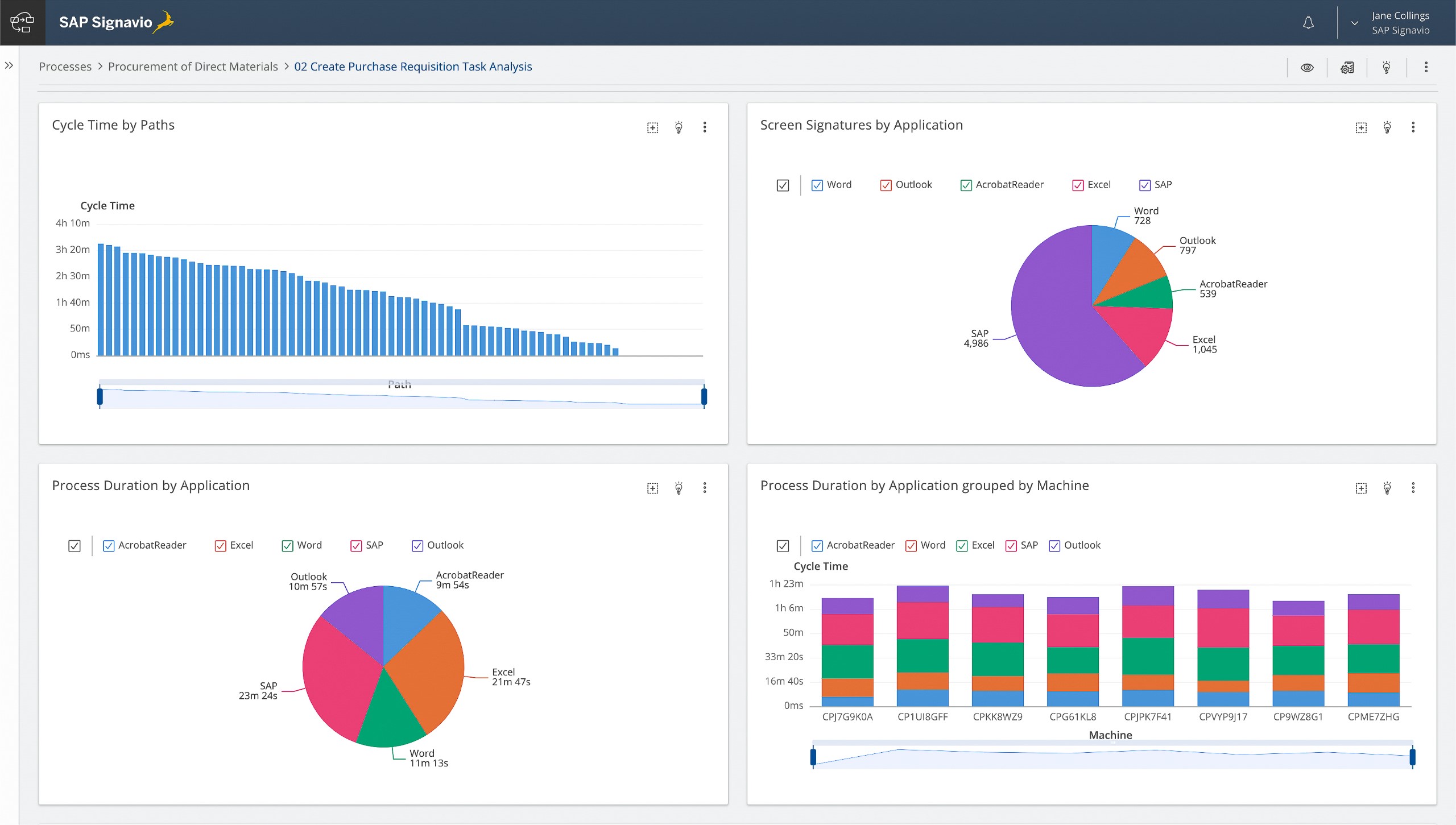Select Procurement of Direct Materials breadcrumb link
Screen dimensions: 1456x825
[x=193, y=66]
